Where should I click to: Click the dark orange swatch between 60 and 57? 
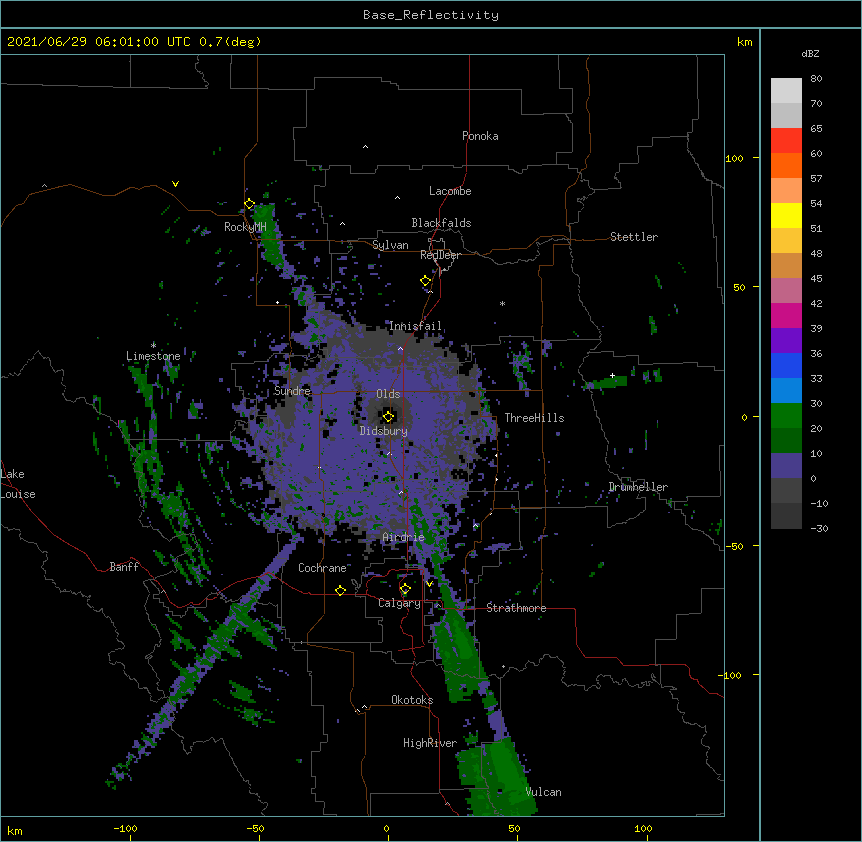(786, 166)
